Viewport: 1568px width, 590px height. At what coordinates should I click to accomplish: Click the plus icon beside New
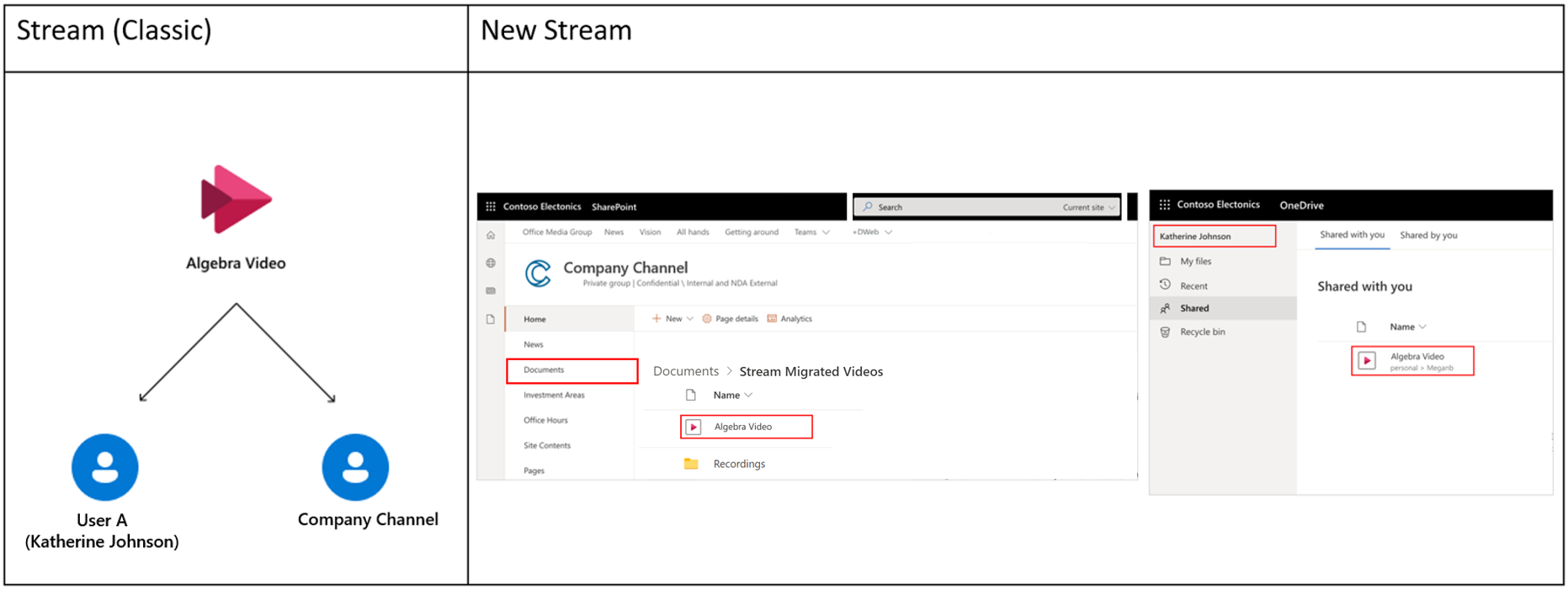[x=656, y=318]
